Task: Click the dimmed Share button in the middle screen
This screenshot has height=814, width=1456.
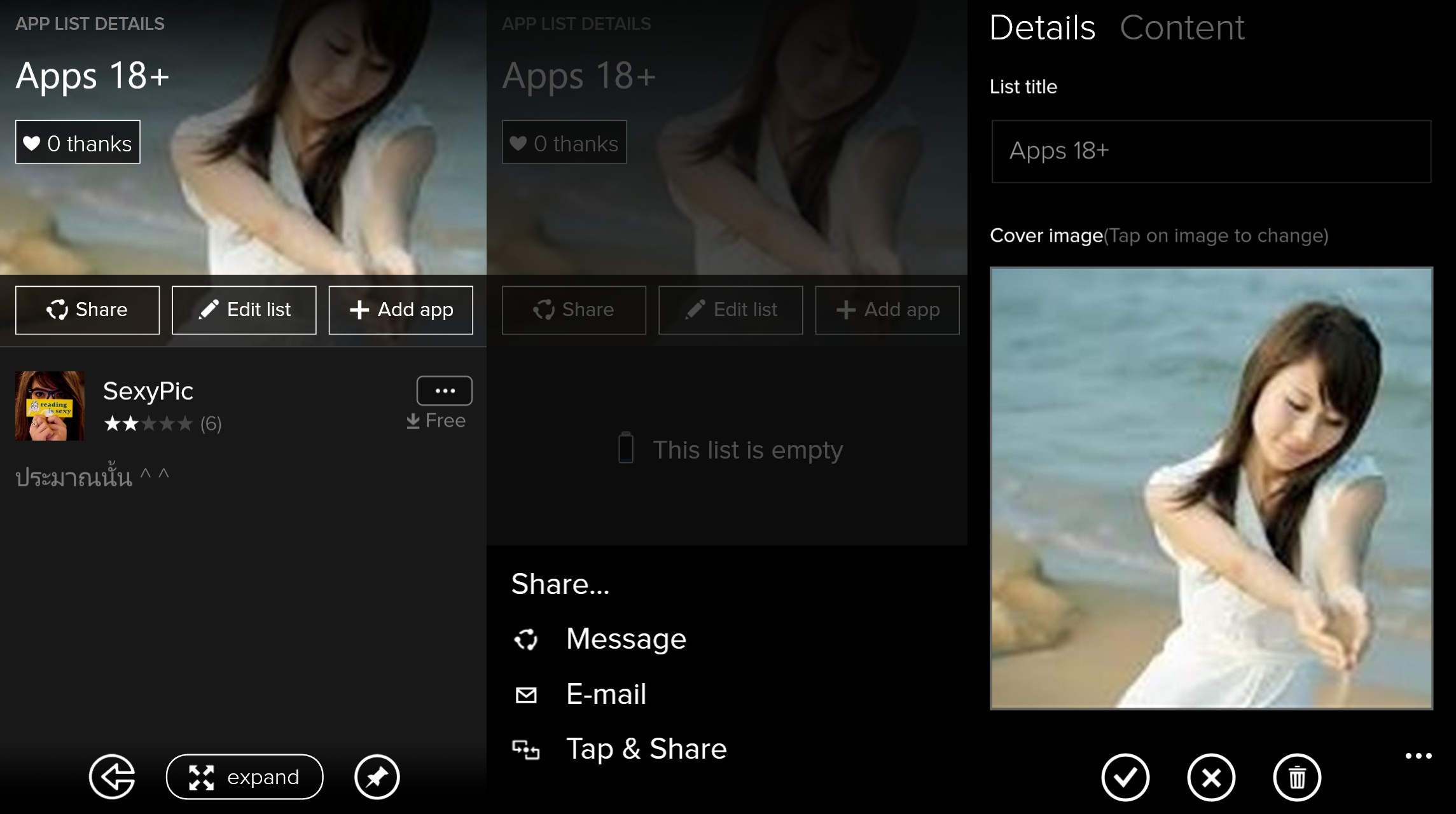Action: coord(574,310)
